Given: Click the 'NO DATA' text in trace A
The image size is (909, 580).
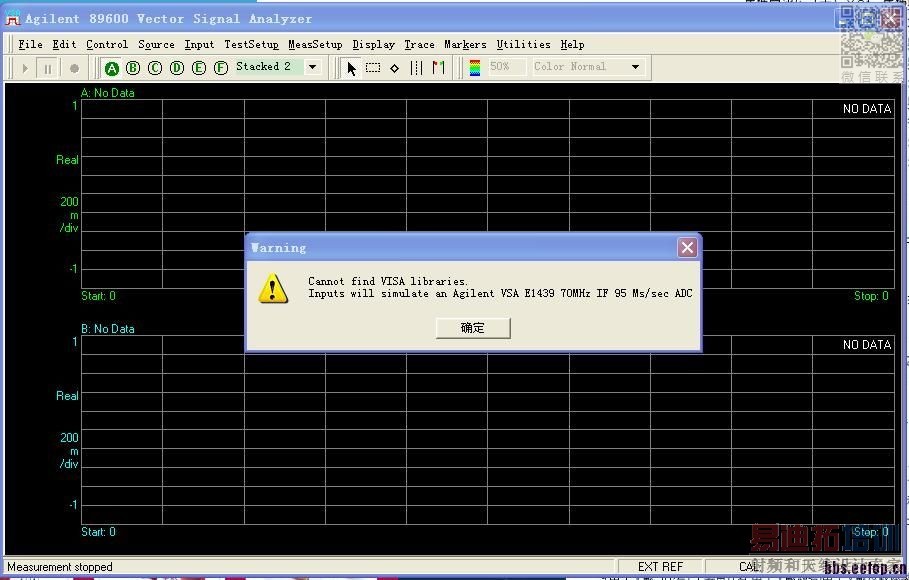Looking at the screenshot, I should point(867,108).
